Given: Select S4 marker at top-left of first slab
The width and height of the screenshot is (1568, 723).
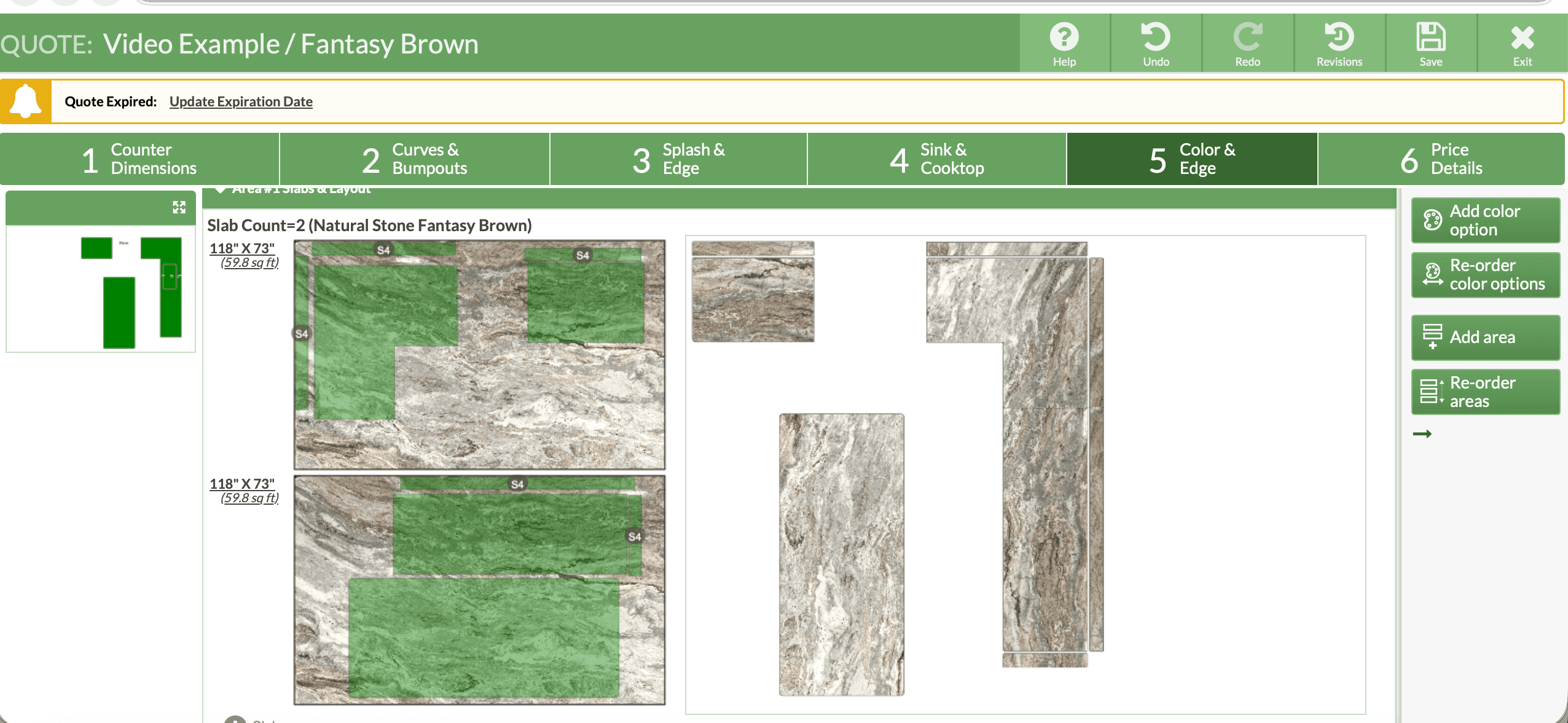Looking at the screenshot, I should click(x=383, y=250).
